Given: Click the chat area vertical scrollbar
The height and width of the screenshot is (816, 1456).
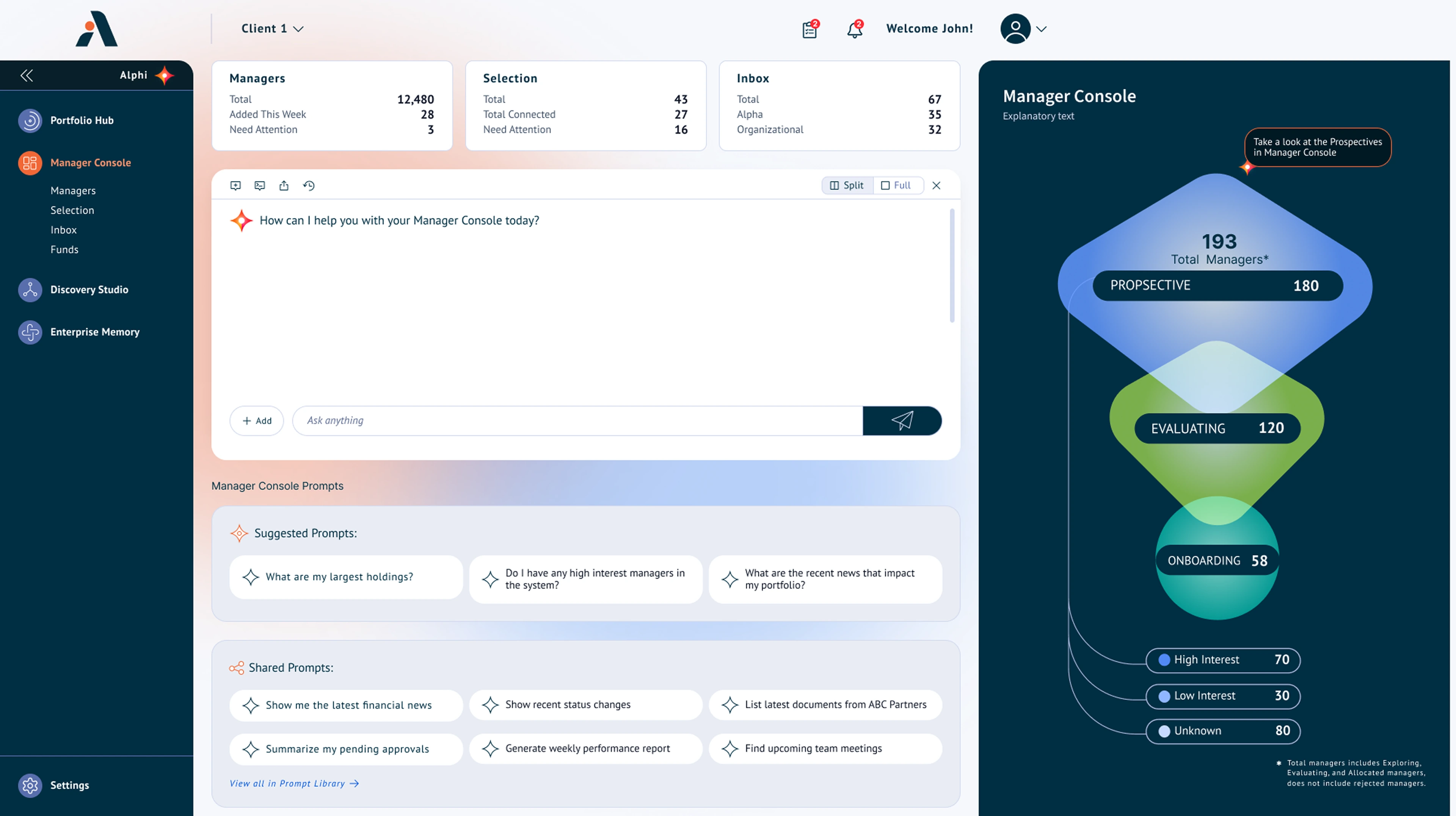Looking at the screenshot, I should [x=952, y=266].
